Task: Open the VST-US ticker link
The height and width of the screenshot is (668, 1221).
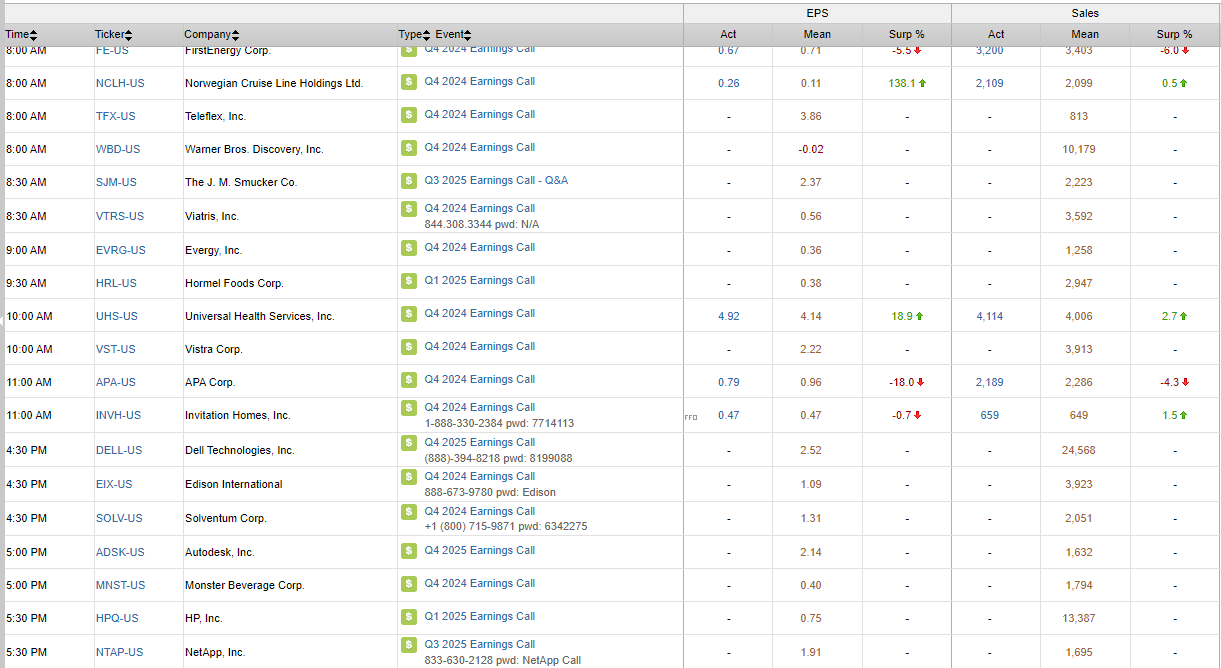Action: (116, 349)
